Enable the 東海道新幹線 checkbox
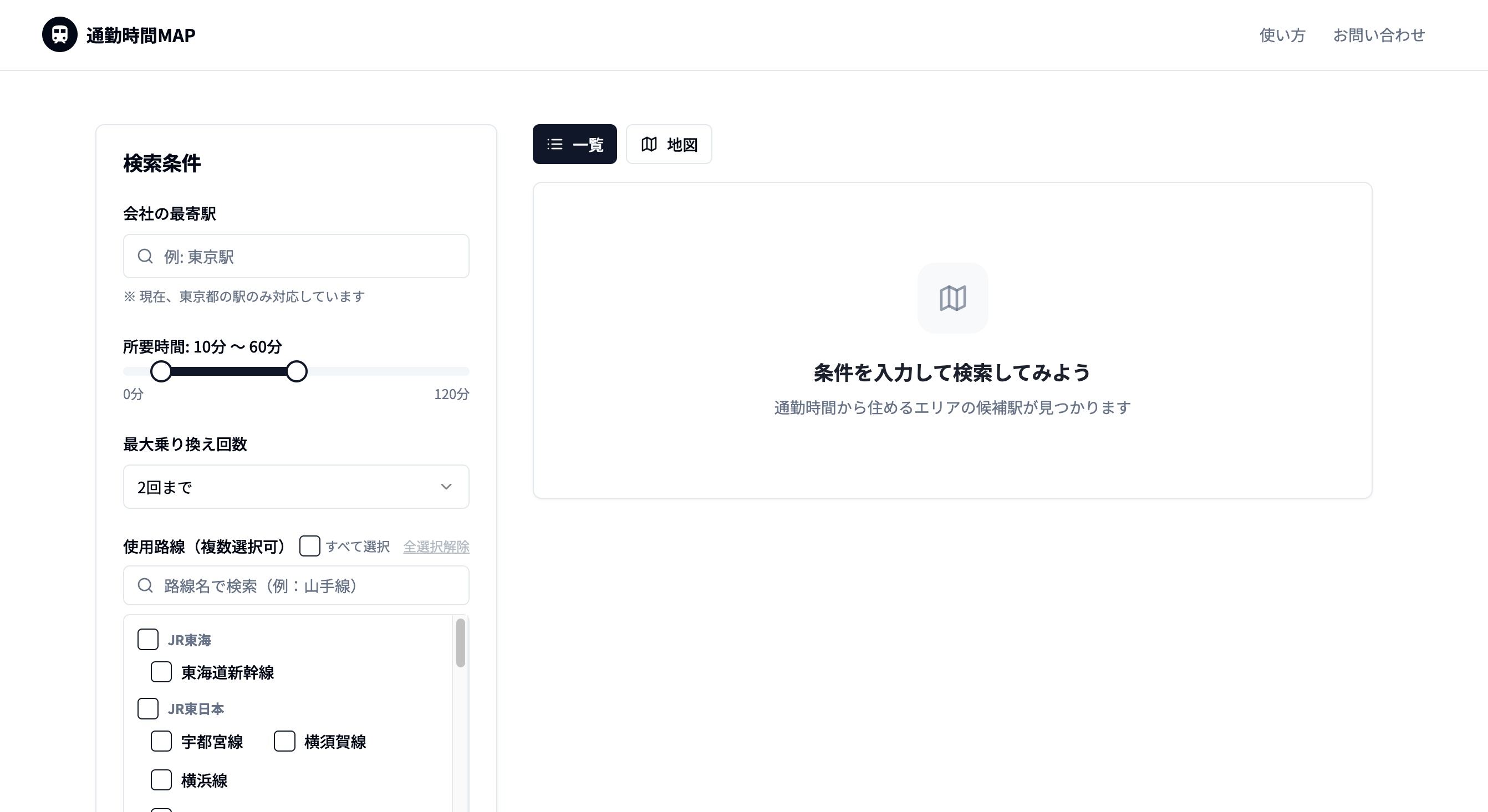 [x=161, y=672]
